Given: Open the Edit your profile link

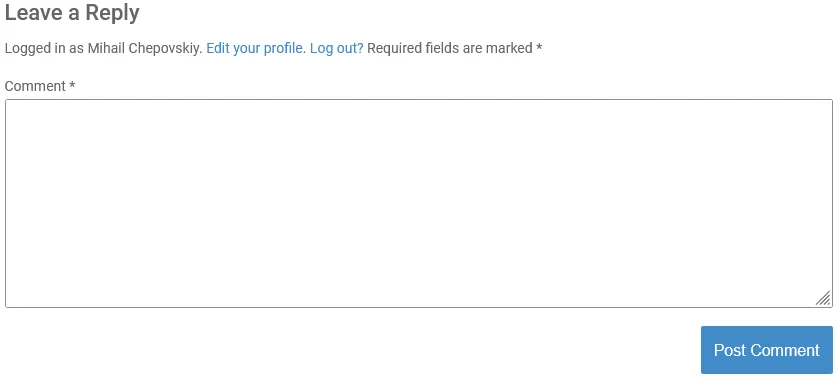Looking at the screenshot, I should pos(256,49).
